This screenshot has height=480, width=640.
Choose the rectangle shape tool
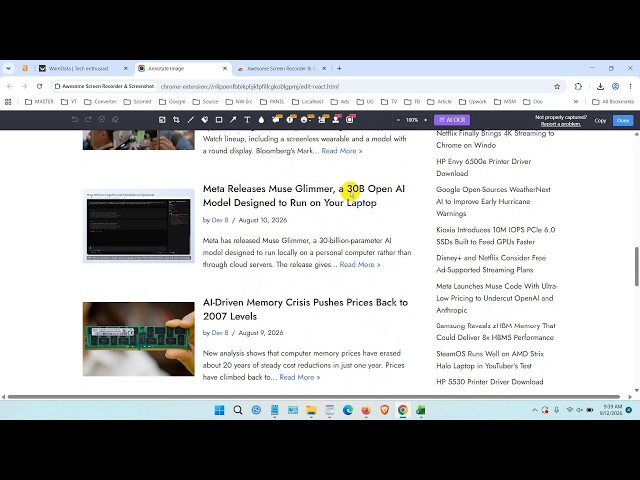219,120
